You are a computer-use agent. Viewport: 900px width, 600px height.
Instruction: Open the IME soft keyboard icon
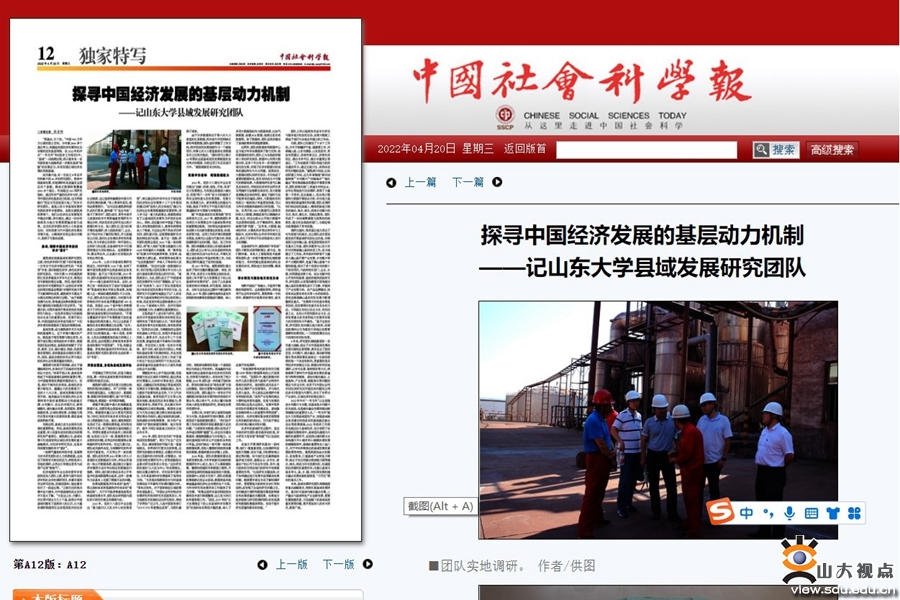point(811,513)
